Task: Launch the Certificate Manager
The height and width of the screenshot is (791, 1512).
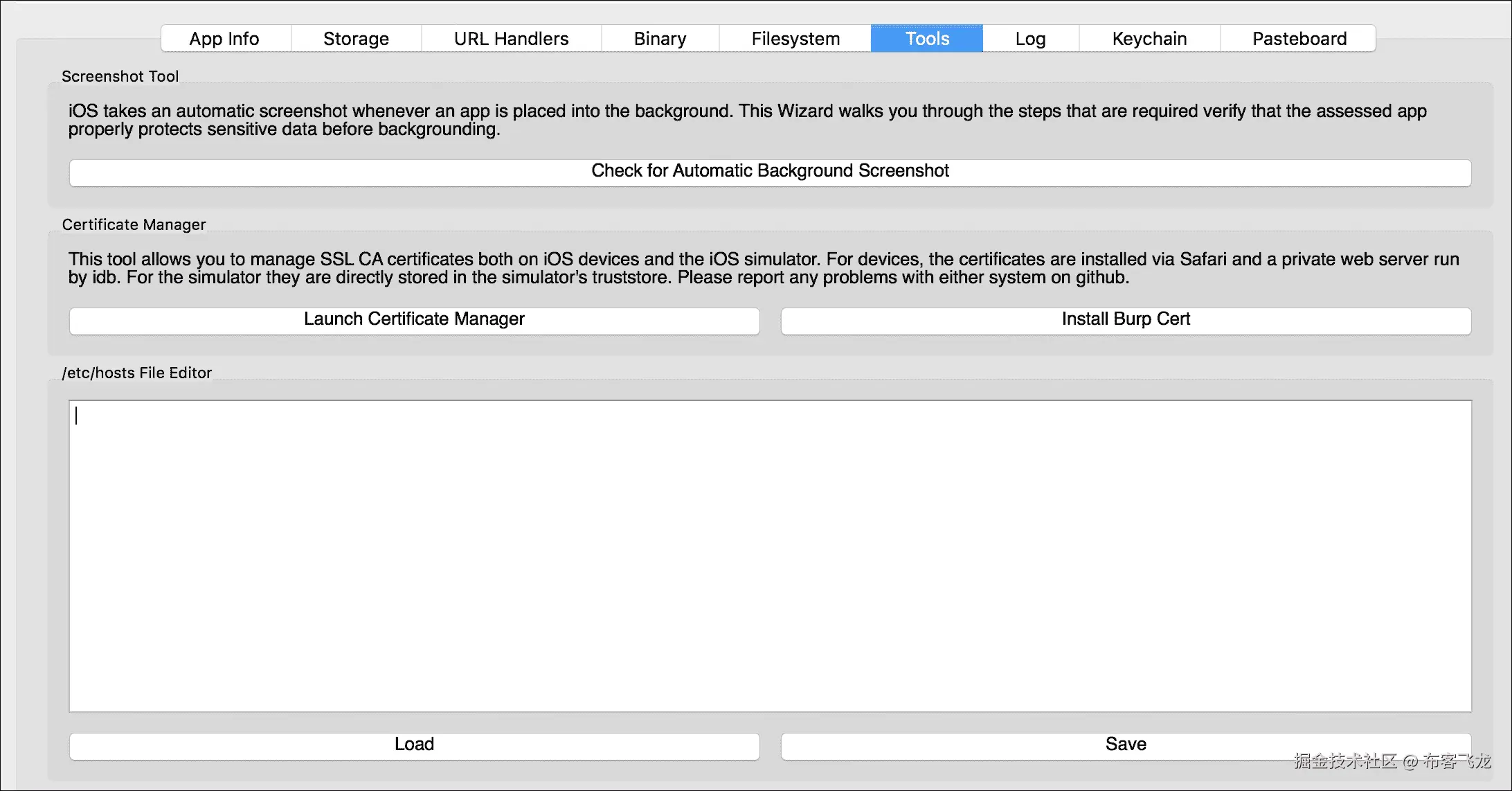Action: 414,320
